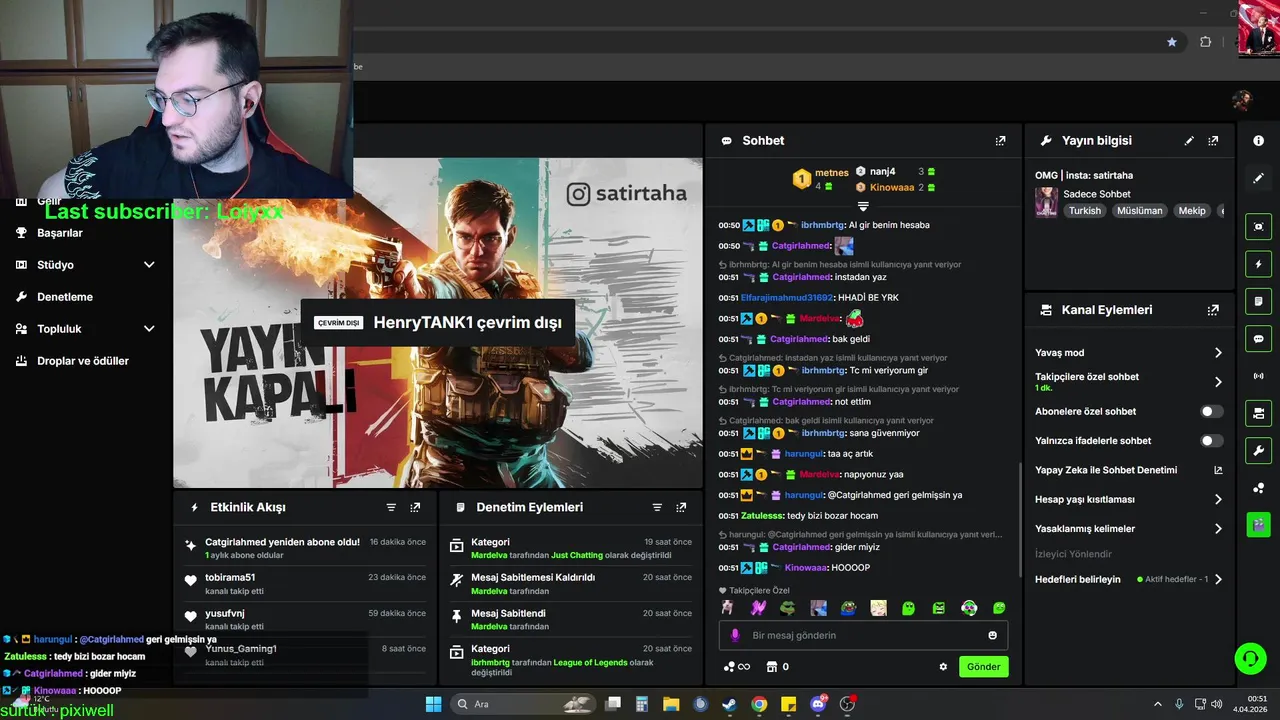Open tobirama51 follow event

(305, 583)
